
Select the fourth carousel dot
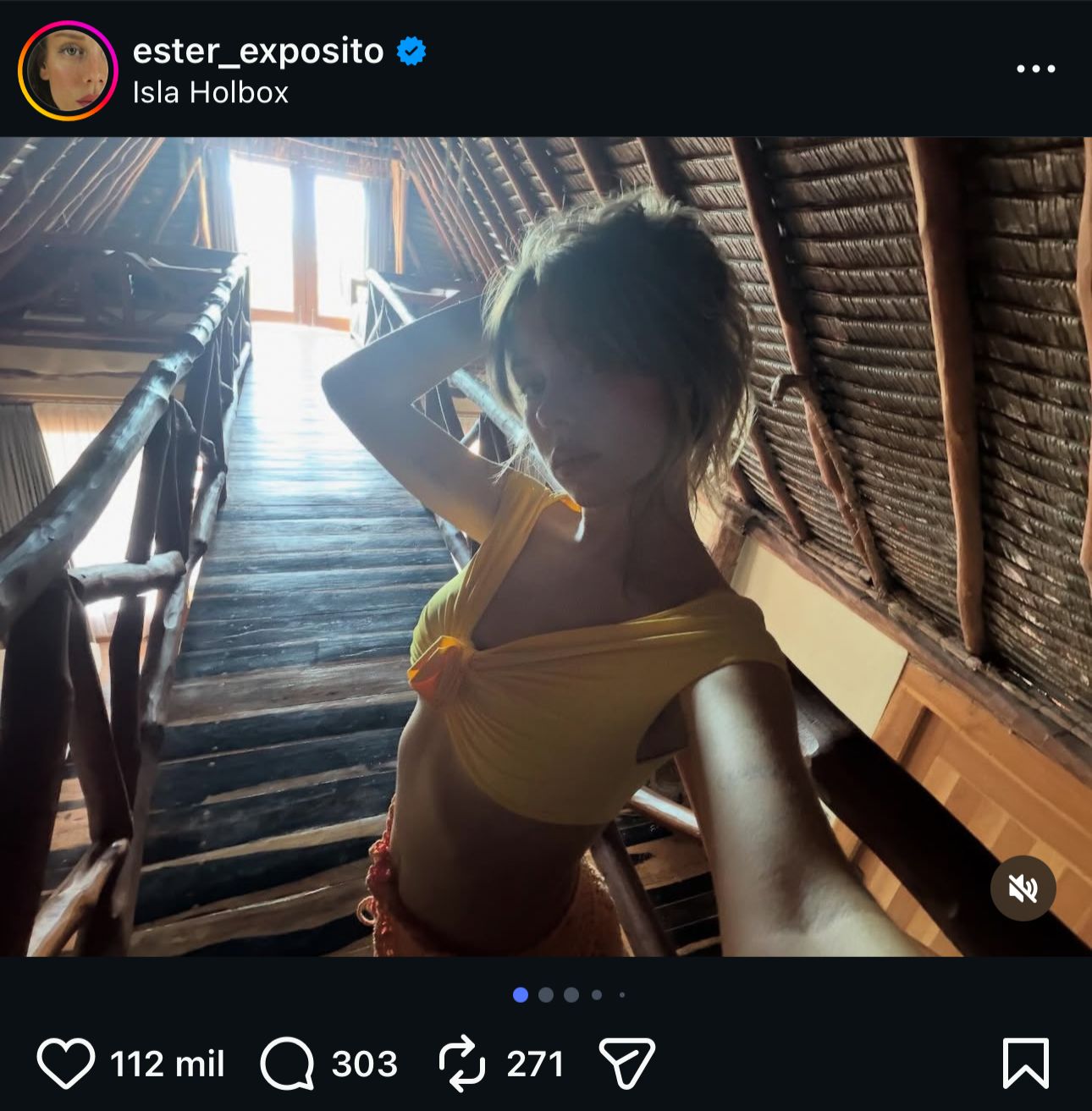pos(597,995)
